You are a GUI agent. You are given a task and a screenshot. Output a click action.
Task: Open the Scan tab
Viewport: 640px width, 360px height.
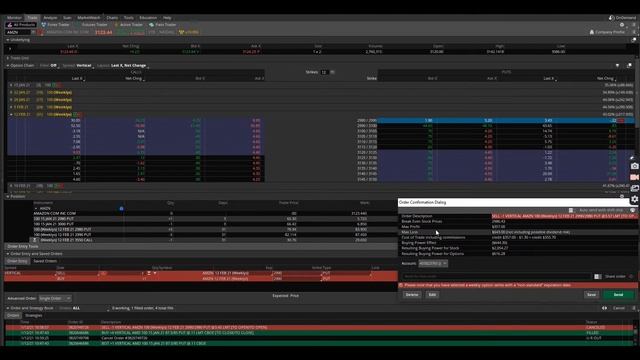[67, 18]
